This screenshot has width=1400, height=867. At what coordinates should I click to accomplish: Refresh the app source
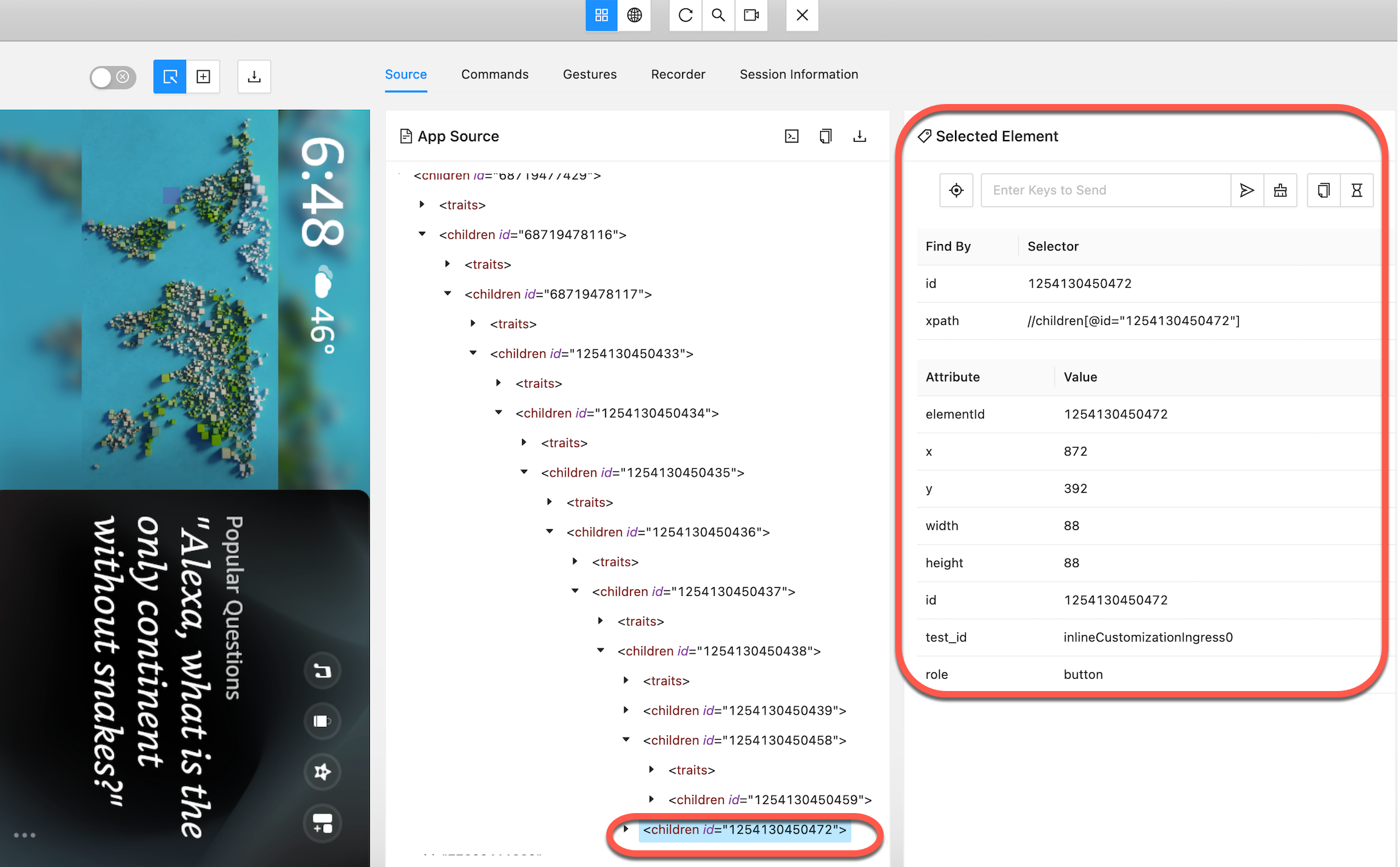click(x=685, y=15)
